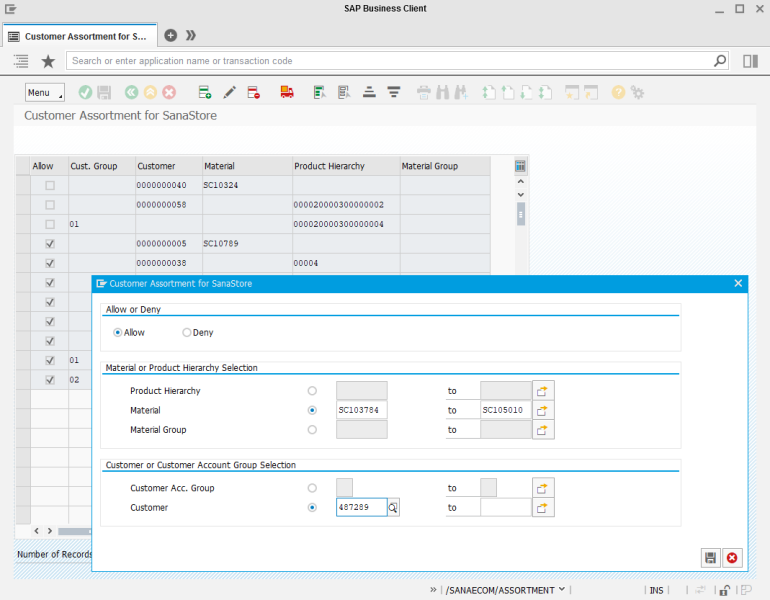
Task: Select the Allow radio button
Action: click(117, 332)
